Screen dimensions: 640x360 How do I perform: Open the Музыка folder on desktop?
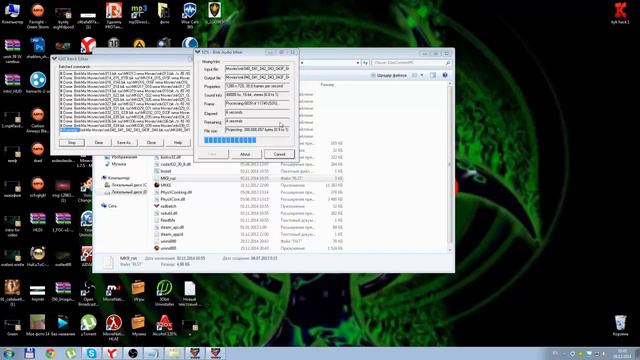pyautogui.click(x=139, y=325)
